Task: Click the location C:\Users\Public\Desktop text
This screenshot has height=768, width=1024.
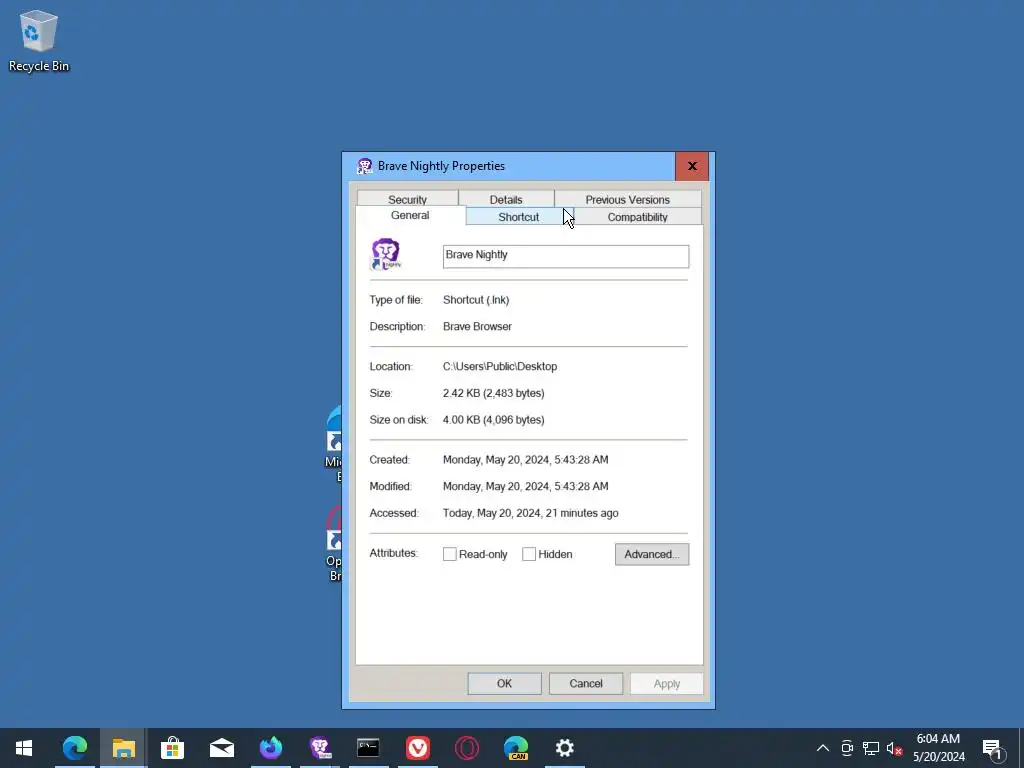Action: [x=500, y=366]
